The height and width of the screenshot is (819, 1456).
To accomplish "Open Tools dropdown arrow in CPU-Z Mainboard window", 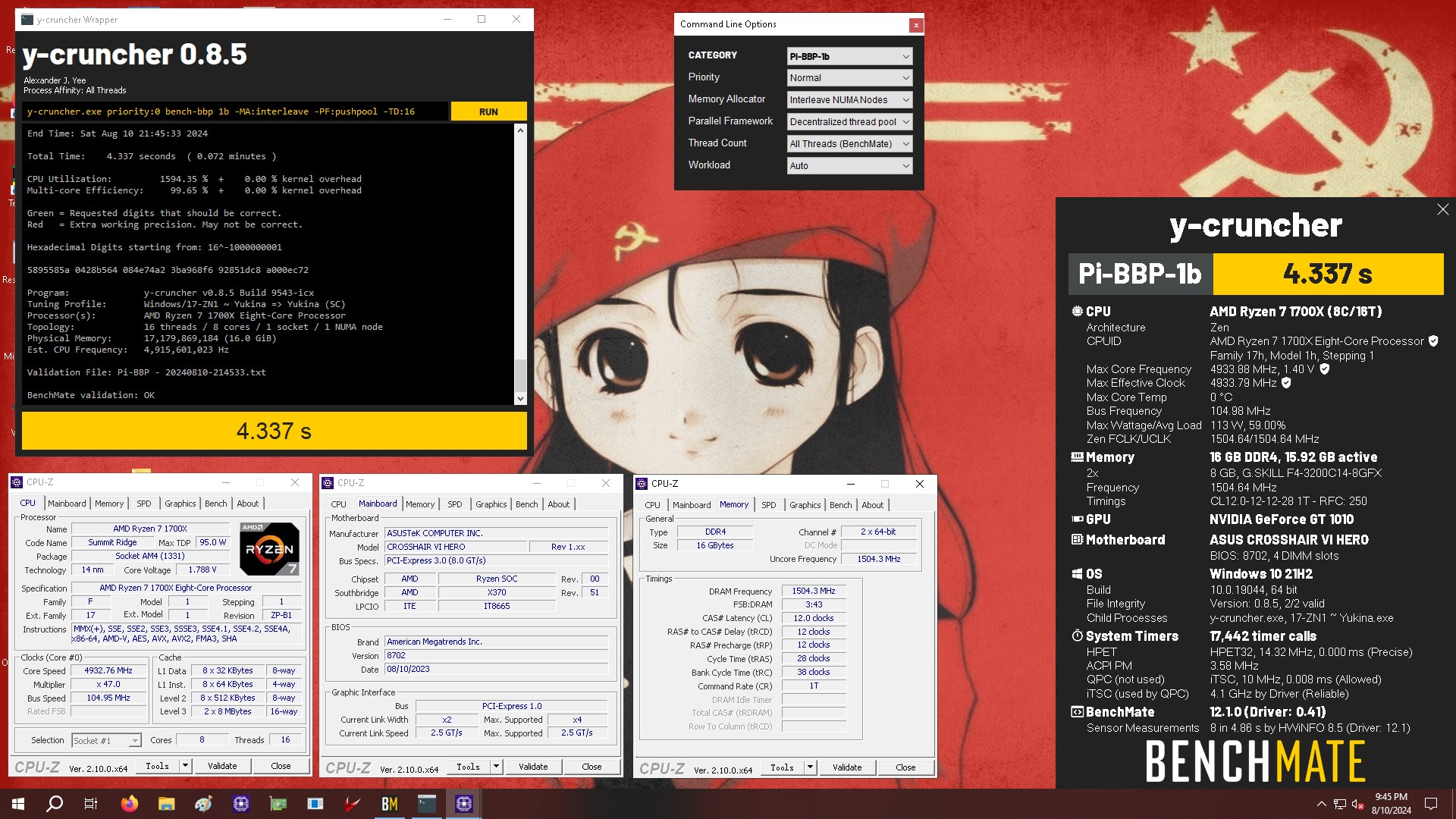I will pos(496,767).
